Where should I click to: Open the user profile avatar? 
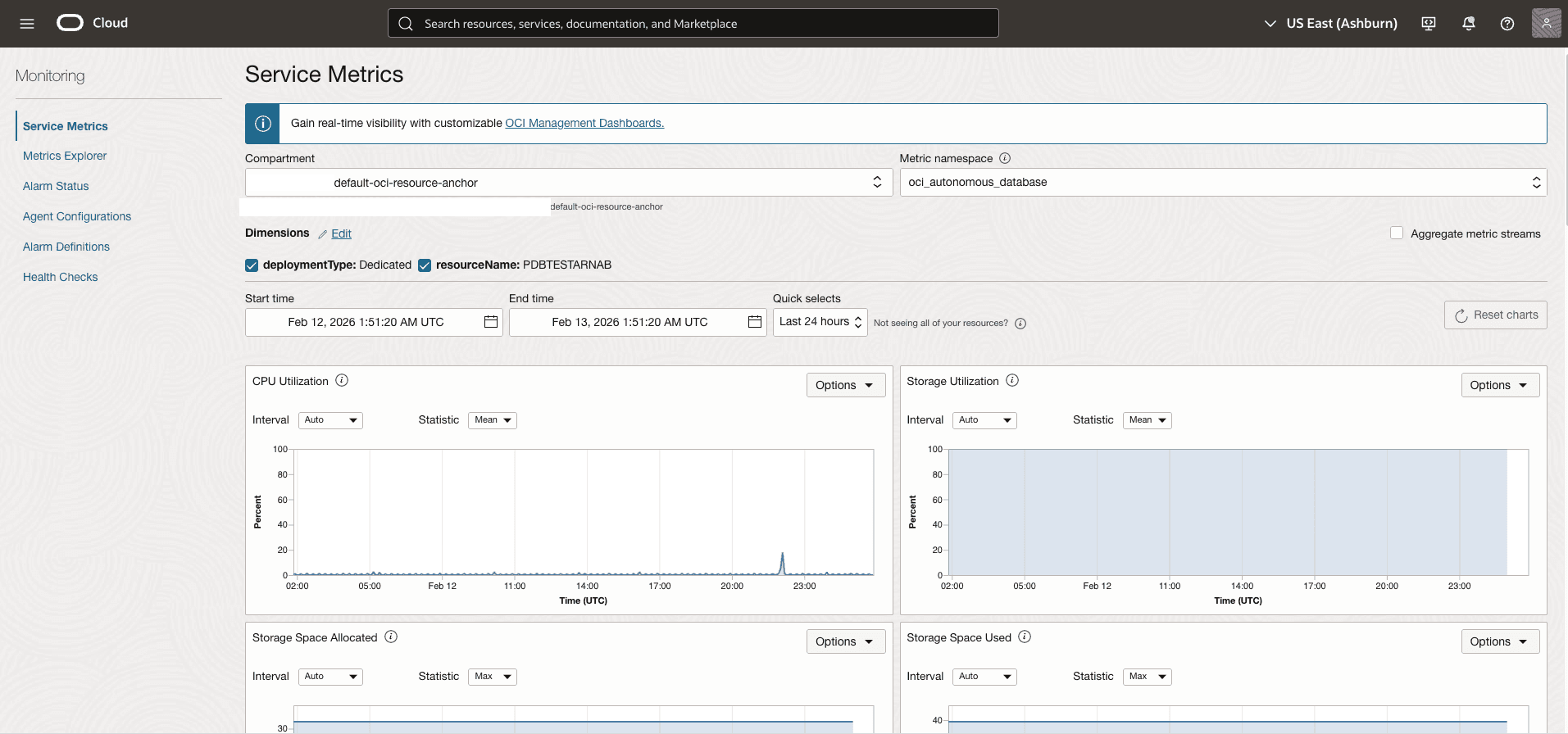(x=1546, y=23)
